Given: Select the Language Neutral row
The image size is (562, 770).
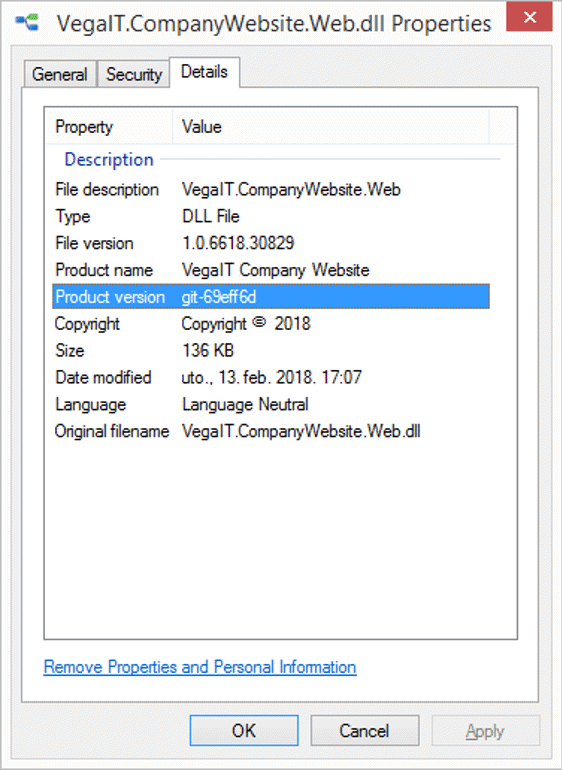Looking at the screenshot, I should pyautogui.click(x=271, y=404).
